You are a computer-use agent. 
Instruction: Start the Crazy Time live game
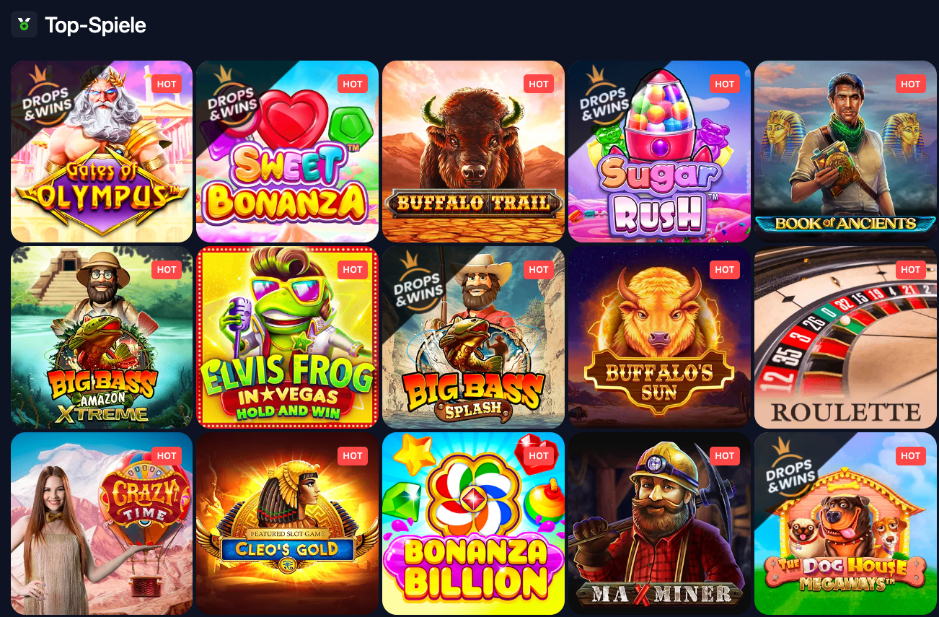pos(102,524)
